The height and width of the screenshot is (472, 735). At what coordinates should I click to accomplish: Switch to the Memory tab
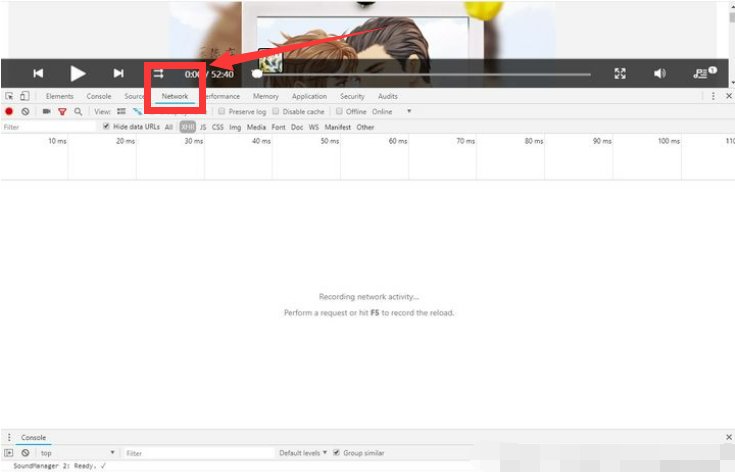point(266,96)
